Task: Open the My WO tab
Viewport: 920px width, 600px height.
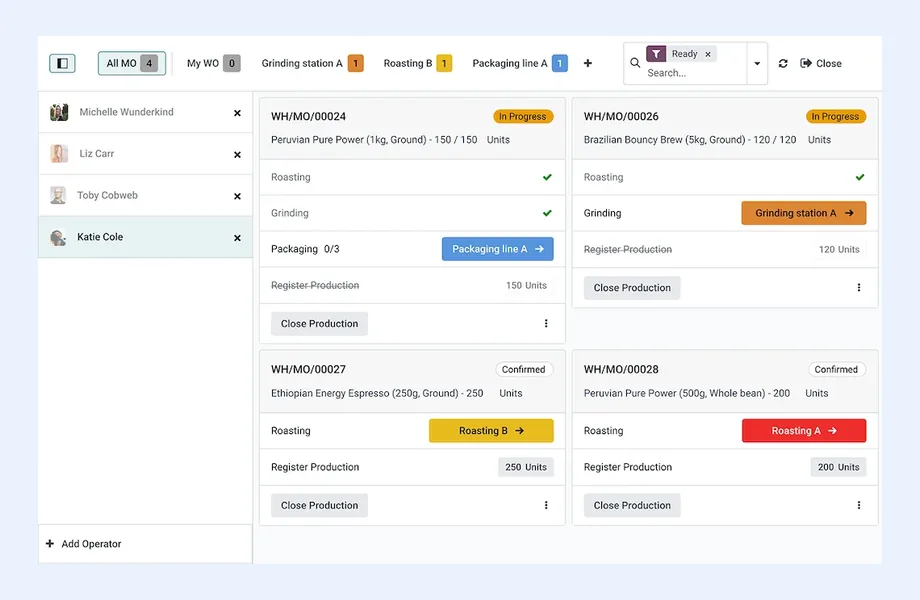Action: pos(214,63)
